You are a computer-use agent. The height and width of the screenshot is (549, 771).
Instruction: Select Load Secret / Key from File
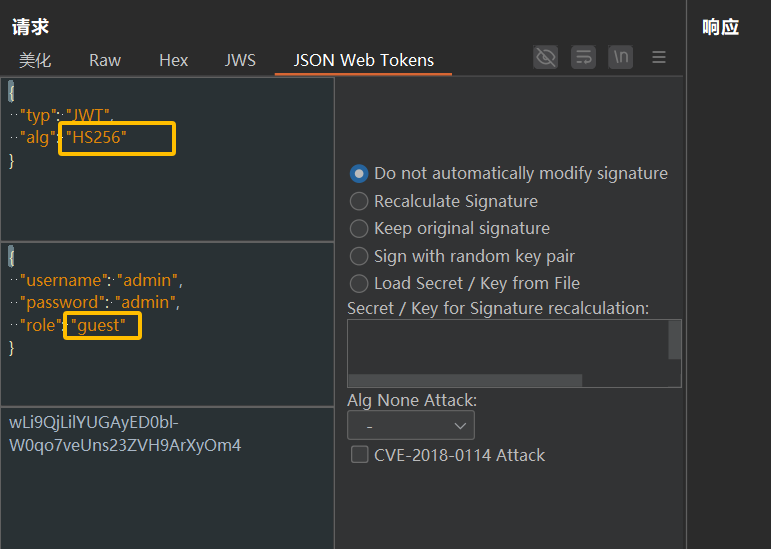465,284
